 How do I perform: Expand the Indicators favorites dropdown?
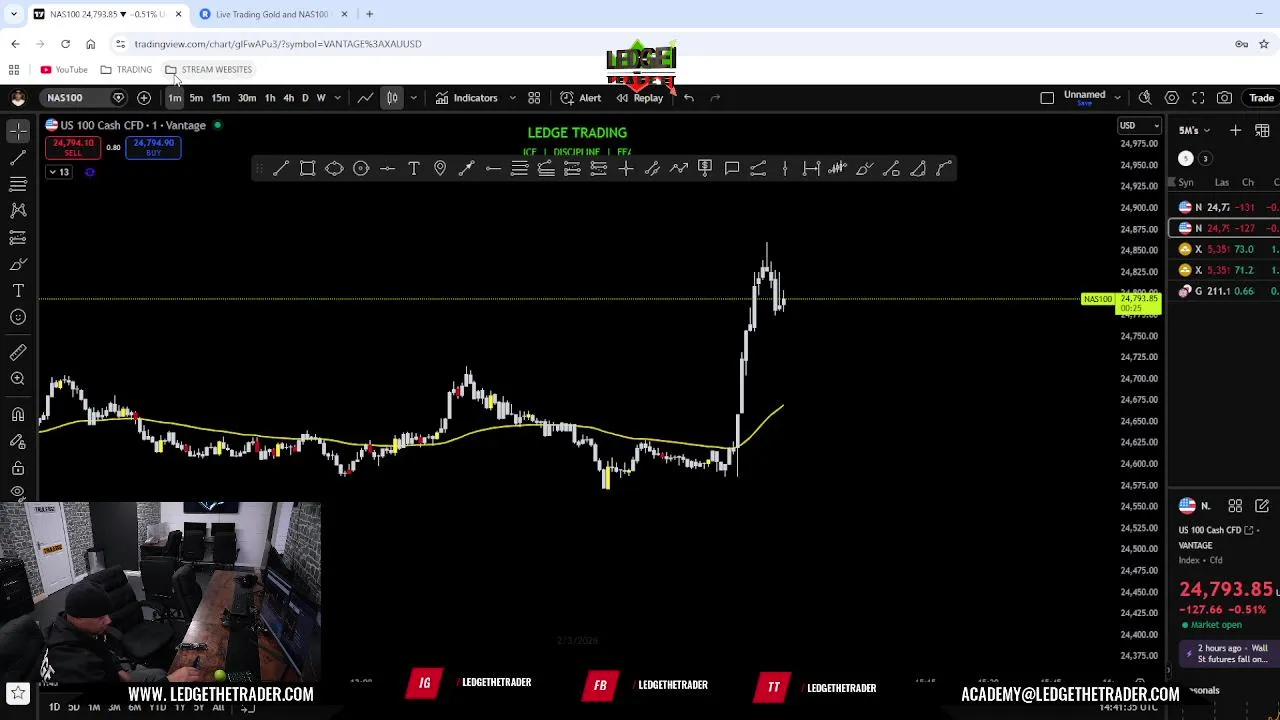tap(512, 98)
